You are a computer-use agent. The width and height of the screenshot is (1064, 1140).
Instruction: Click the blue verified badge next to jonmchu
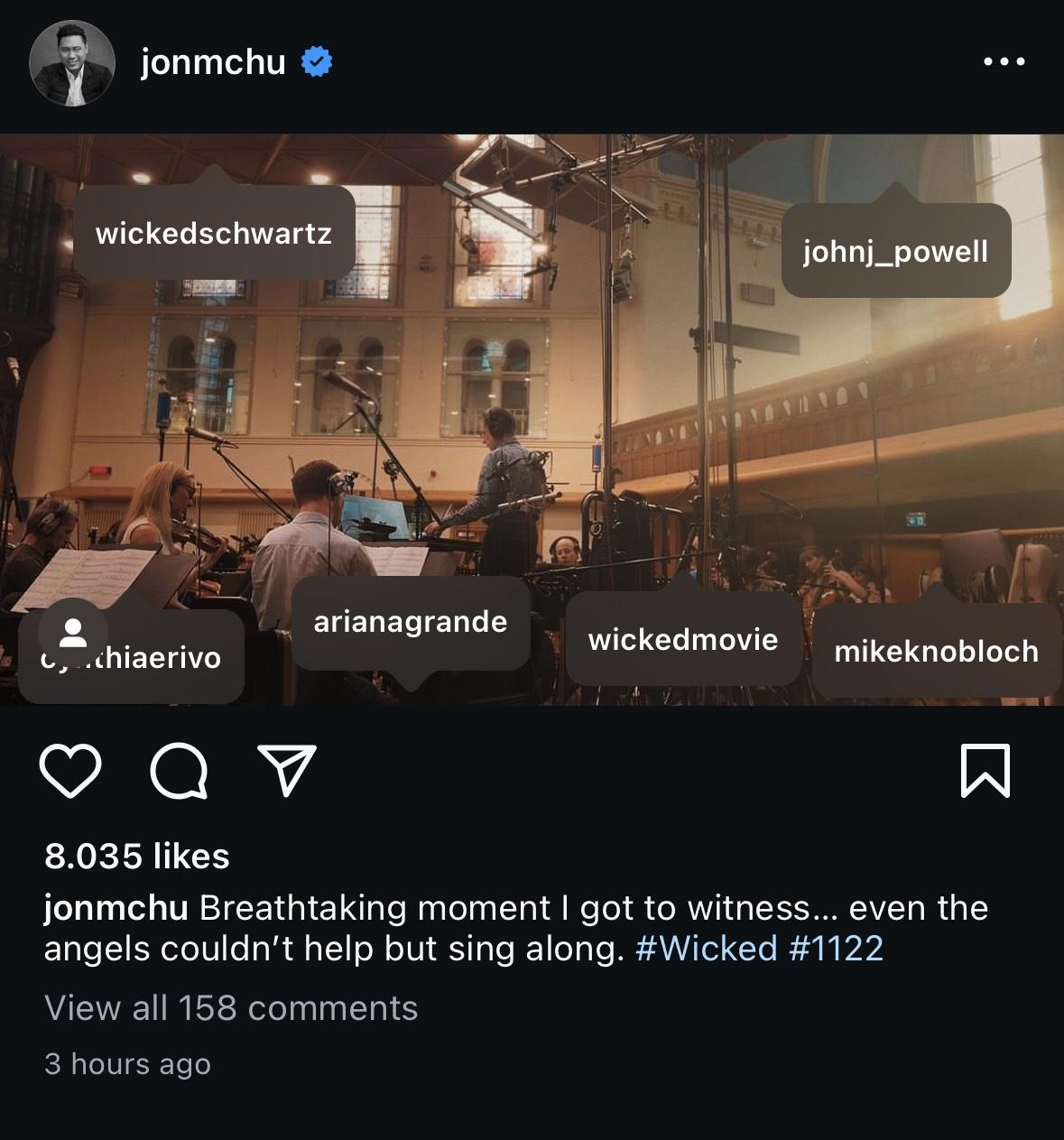tap(315, 60)
